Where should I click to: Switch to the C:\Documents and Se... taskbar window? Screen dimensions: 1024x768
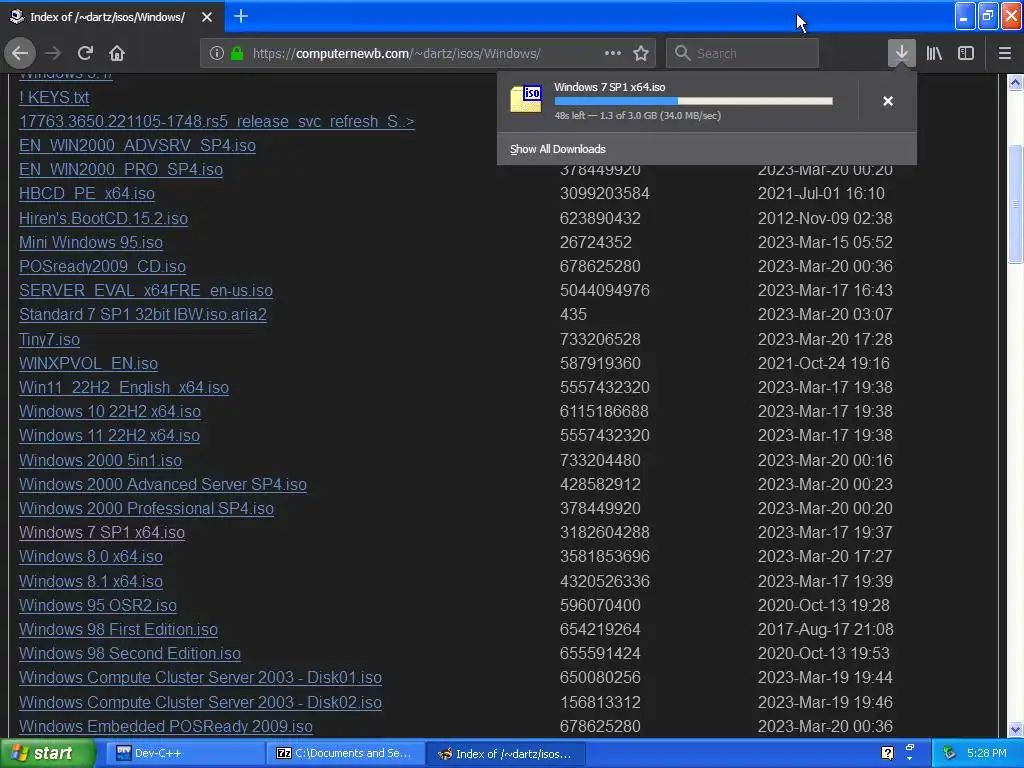[346, 753]
